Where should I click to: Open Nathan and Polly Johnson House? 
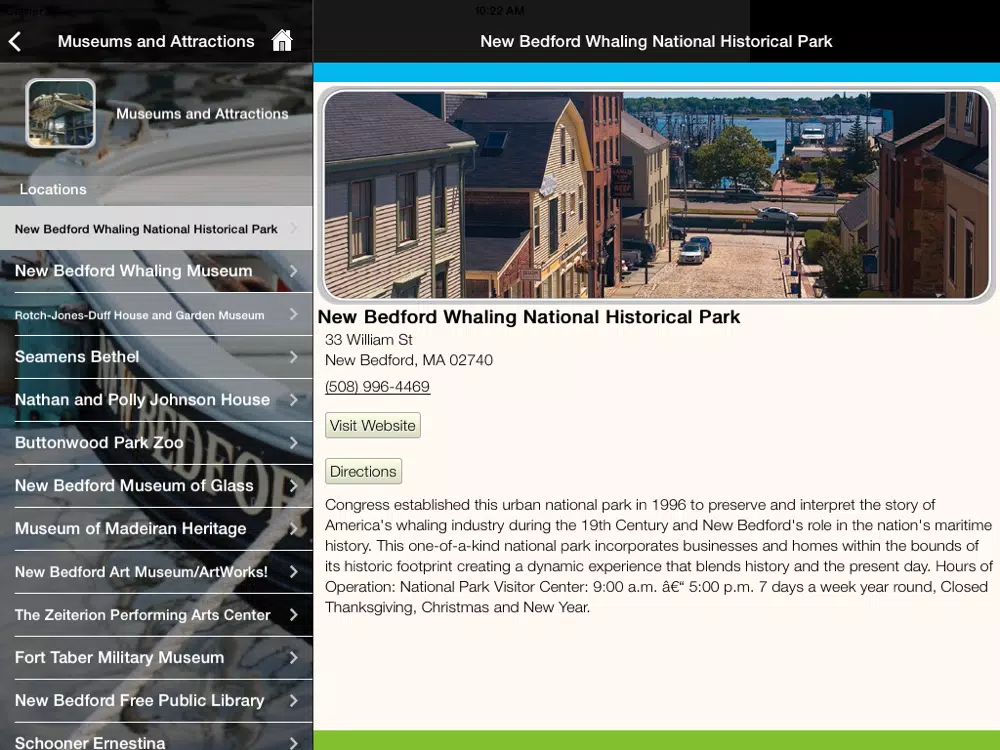[x=156, y=400]
